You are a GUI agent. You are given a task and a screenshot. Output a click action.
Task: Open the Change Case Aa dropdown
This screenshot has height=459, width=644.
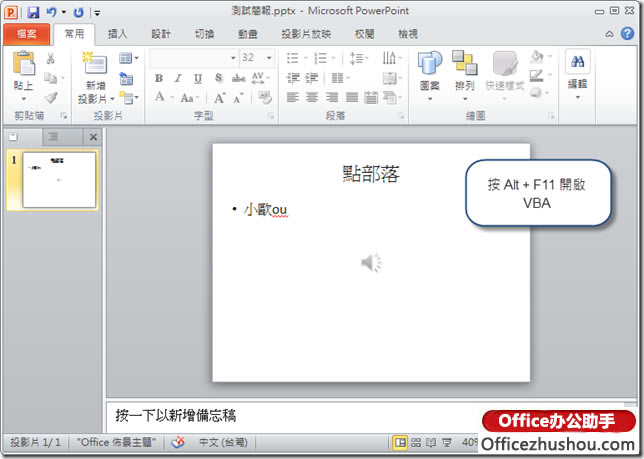click(x=189, y=98)
